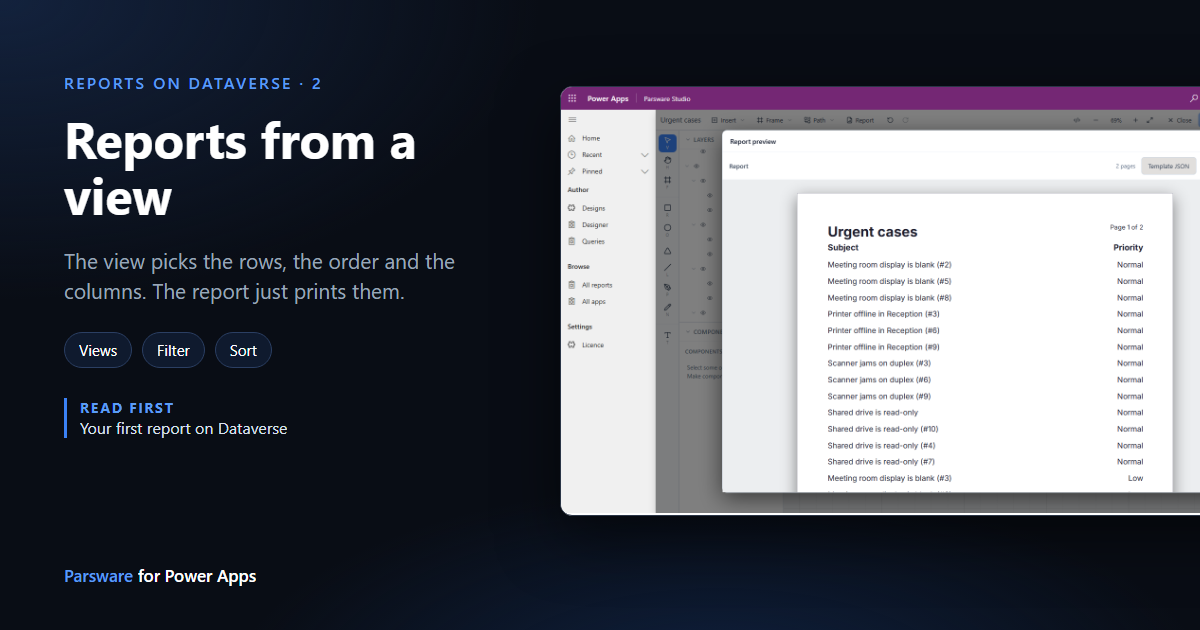Viewport: 1200px width, 630px height.
Task: Open the Power Apps app launcher waffle
Action: click(572, 98)
